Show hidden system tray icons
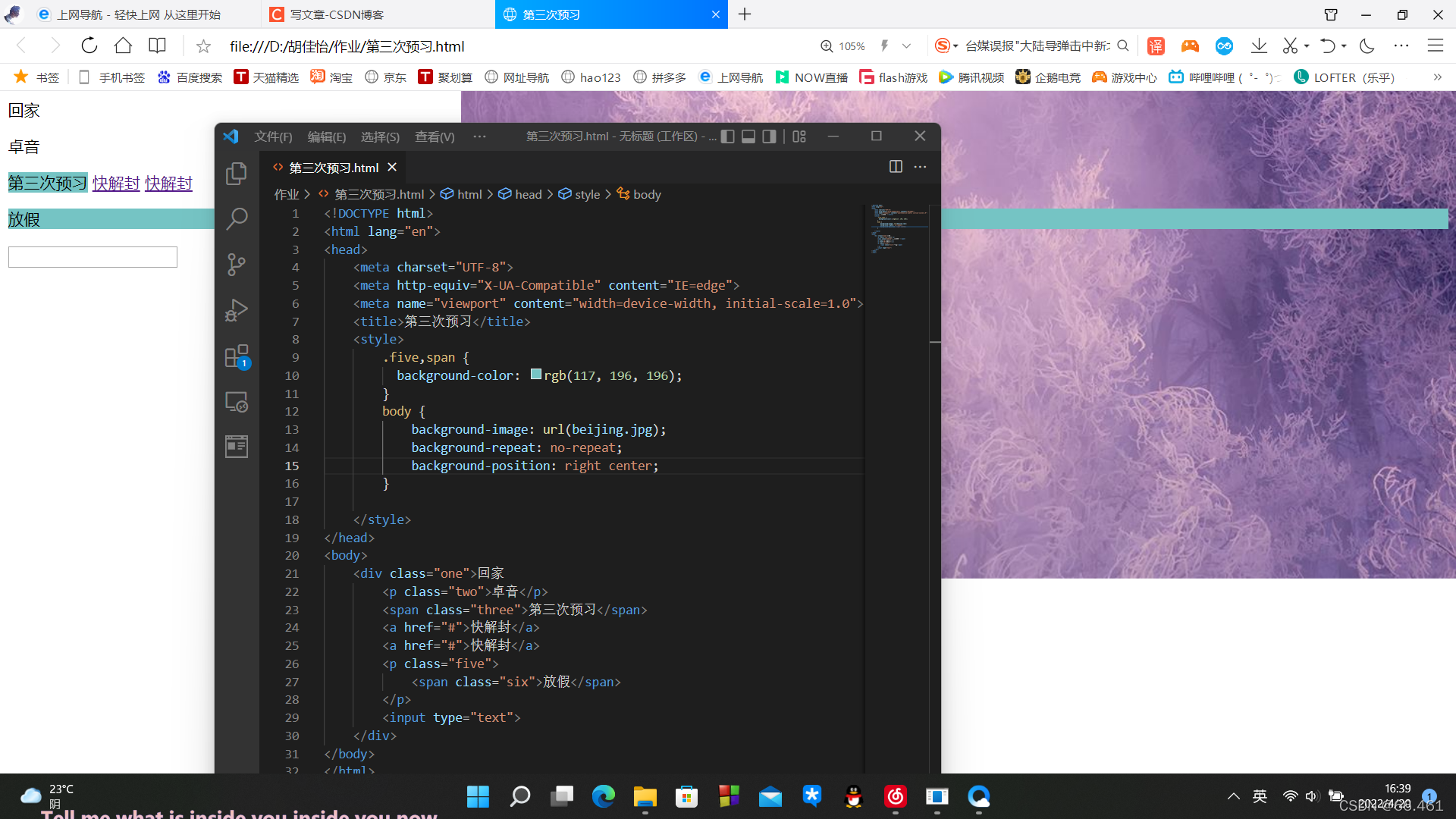This screenshot has width=1456, height=819. coord(1234,796)
